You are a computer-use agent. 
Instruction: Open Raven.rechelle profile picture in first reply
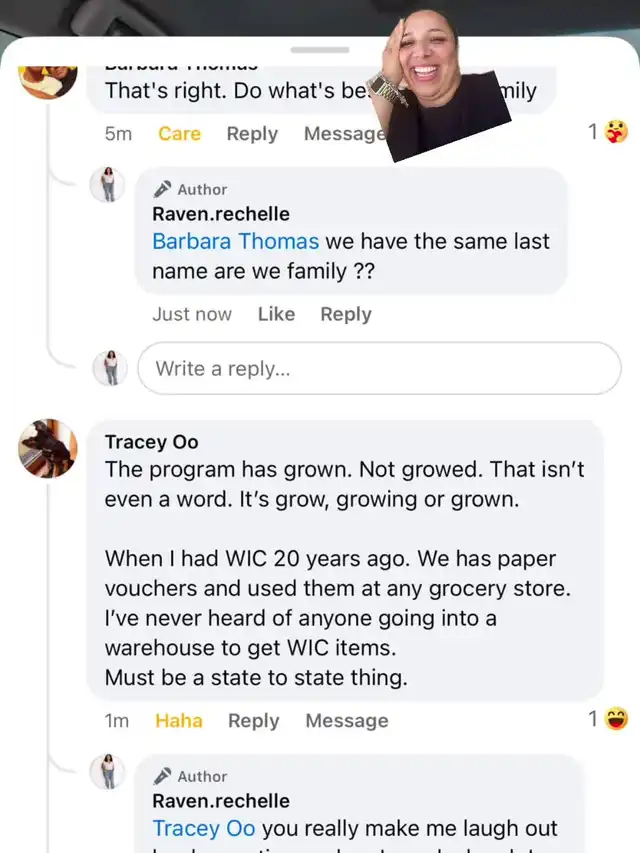[x=108, y=185]
